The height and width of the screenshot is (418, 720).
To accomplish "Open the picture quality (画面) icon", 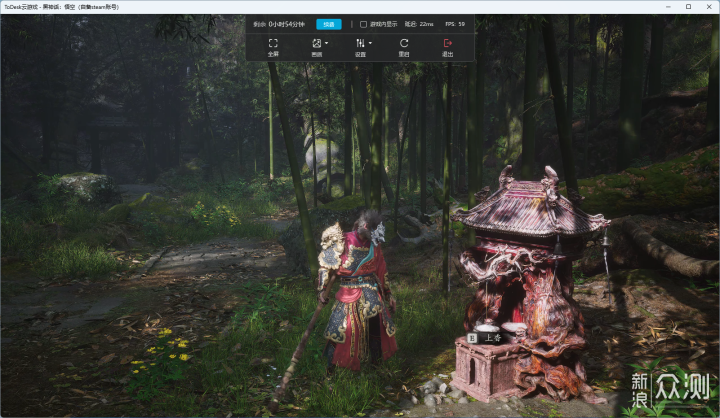I will point(316,43).
